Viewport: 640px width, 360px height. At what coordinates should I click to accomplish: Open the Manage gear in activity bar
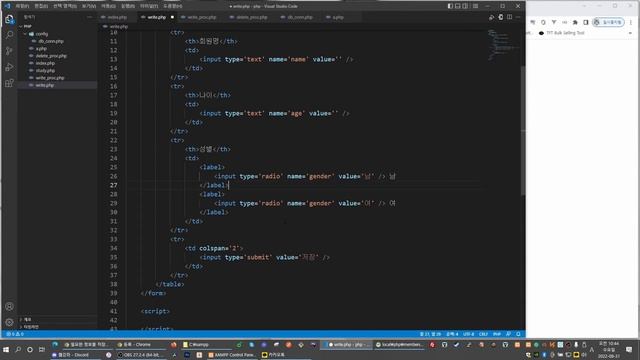tap(9, 322)
